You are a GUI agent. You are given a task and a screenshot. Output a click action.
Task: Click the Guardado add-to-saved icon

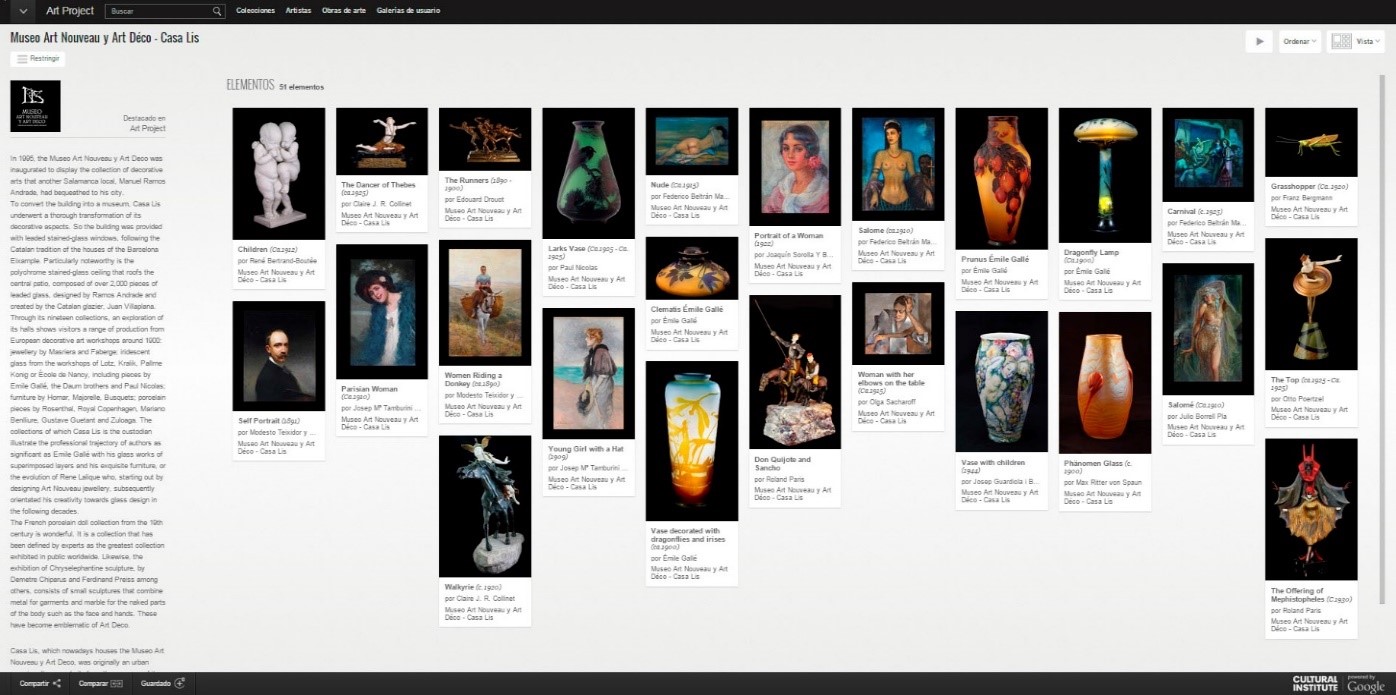click(180, 684)
